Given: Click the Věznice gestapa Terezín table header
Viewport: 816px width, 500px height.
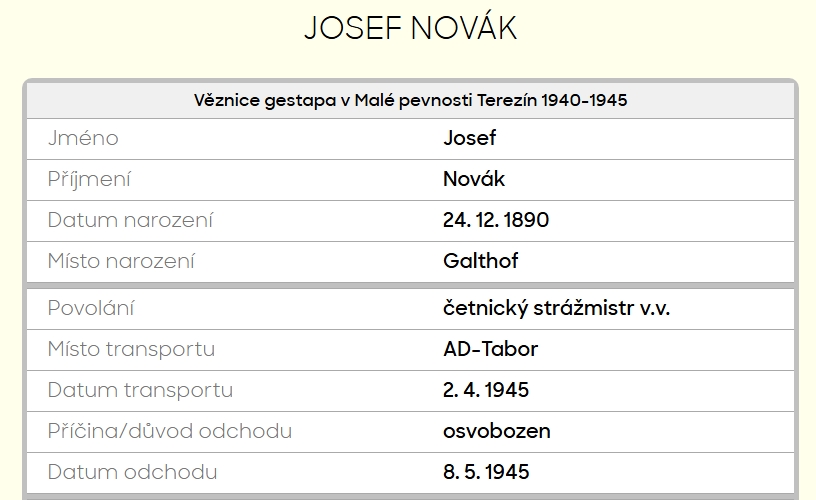Looking at the screenshot, I should (410, 101).
